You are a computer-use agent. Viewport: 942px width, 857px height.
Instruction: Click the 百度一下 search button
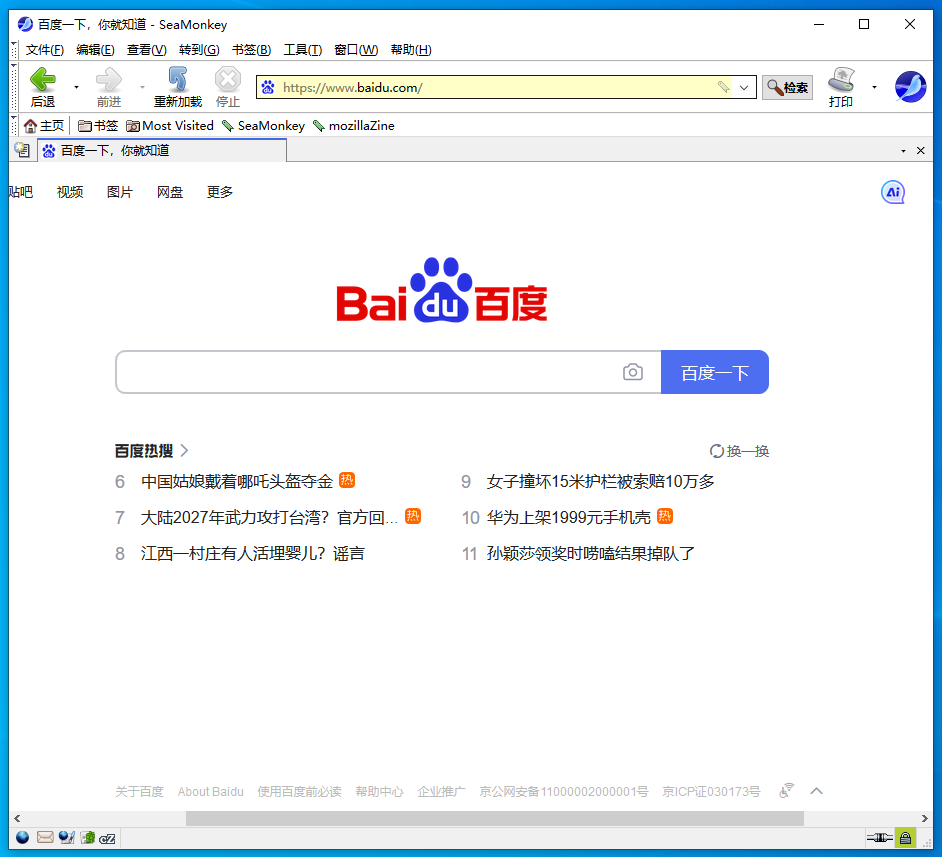[714, 372]
